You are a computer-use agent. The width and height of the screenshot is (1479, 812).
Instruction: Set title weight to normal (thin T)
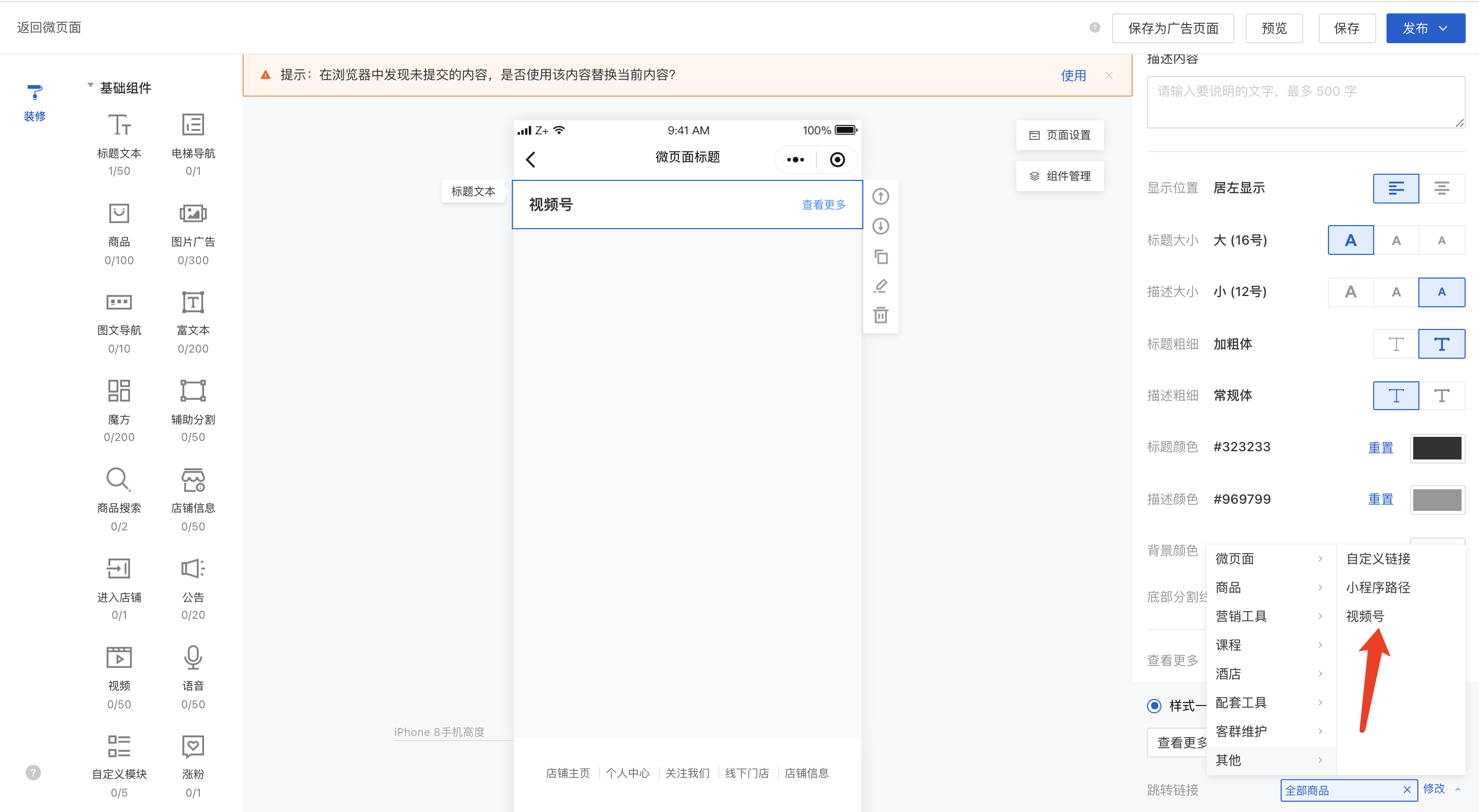point(1396,344)
